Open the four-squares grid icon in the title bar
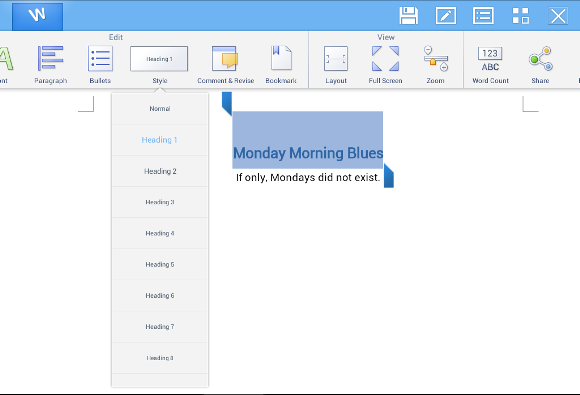 click(x=520, y=16)
